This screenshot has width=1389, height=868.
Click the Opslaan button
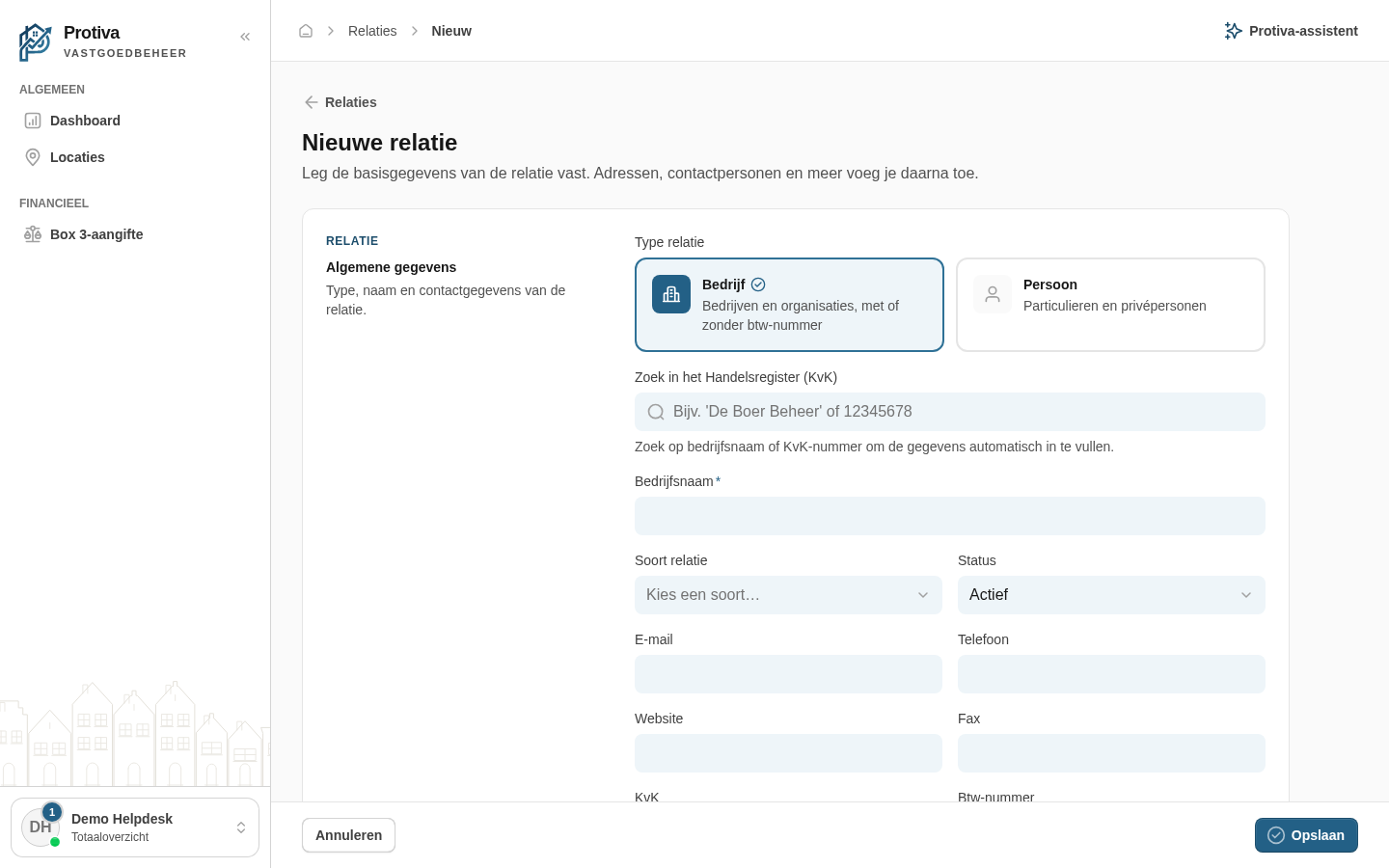pyautogui.click(x=1306, y=835)
